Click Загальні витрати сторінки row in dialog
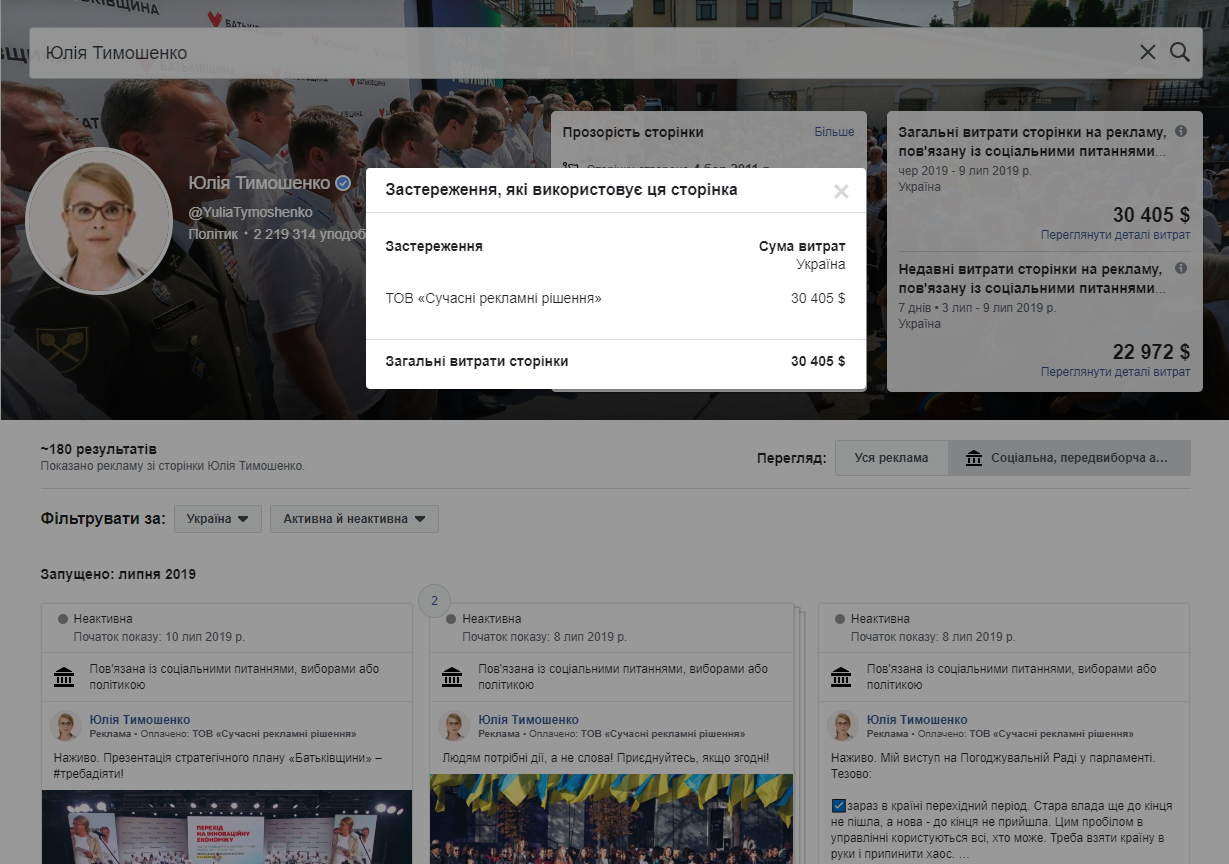Viewport: 1229px width, 864px height. click(x=616, y=361)
